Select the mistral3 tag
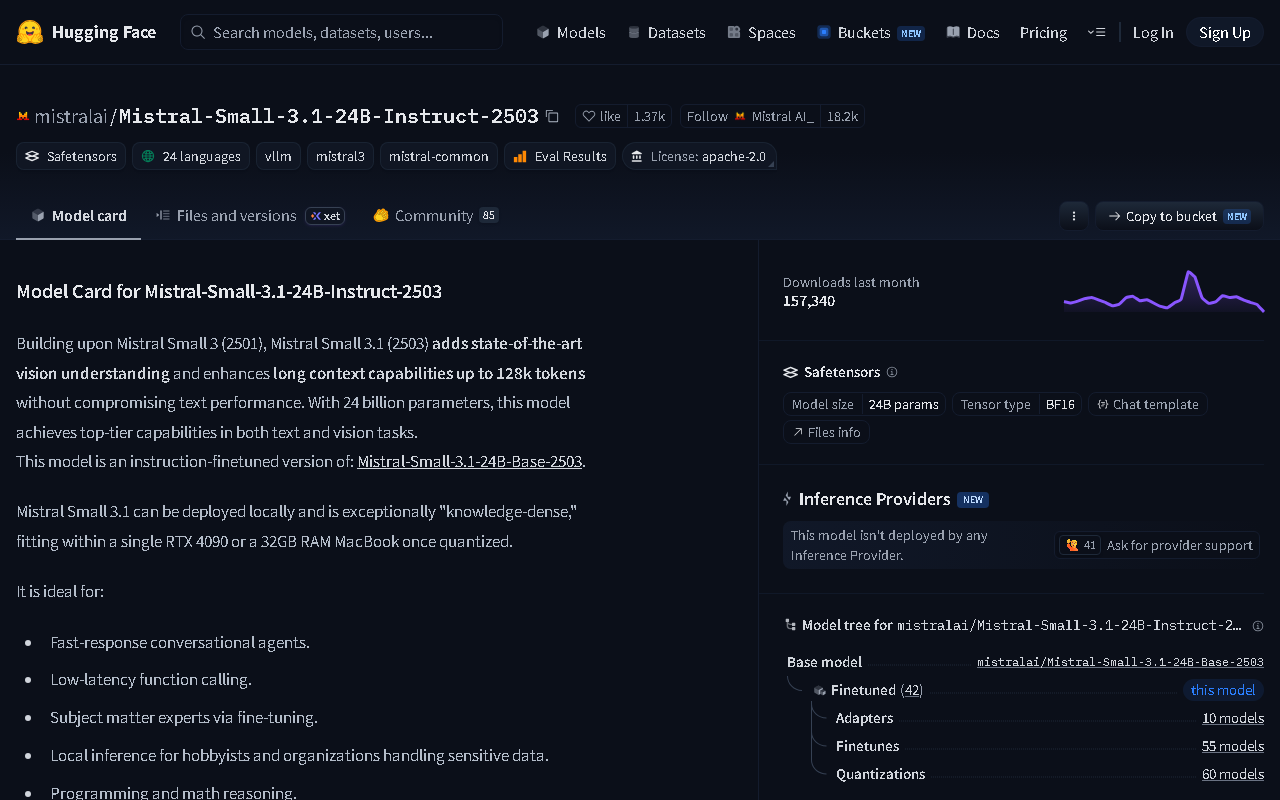This screenshot has width=1280, height=800. pyautogui.click(x=340, y=156)
